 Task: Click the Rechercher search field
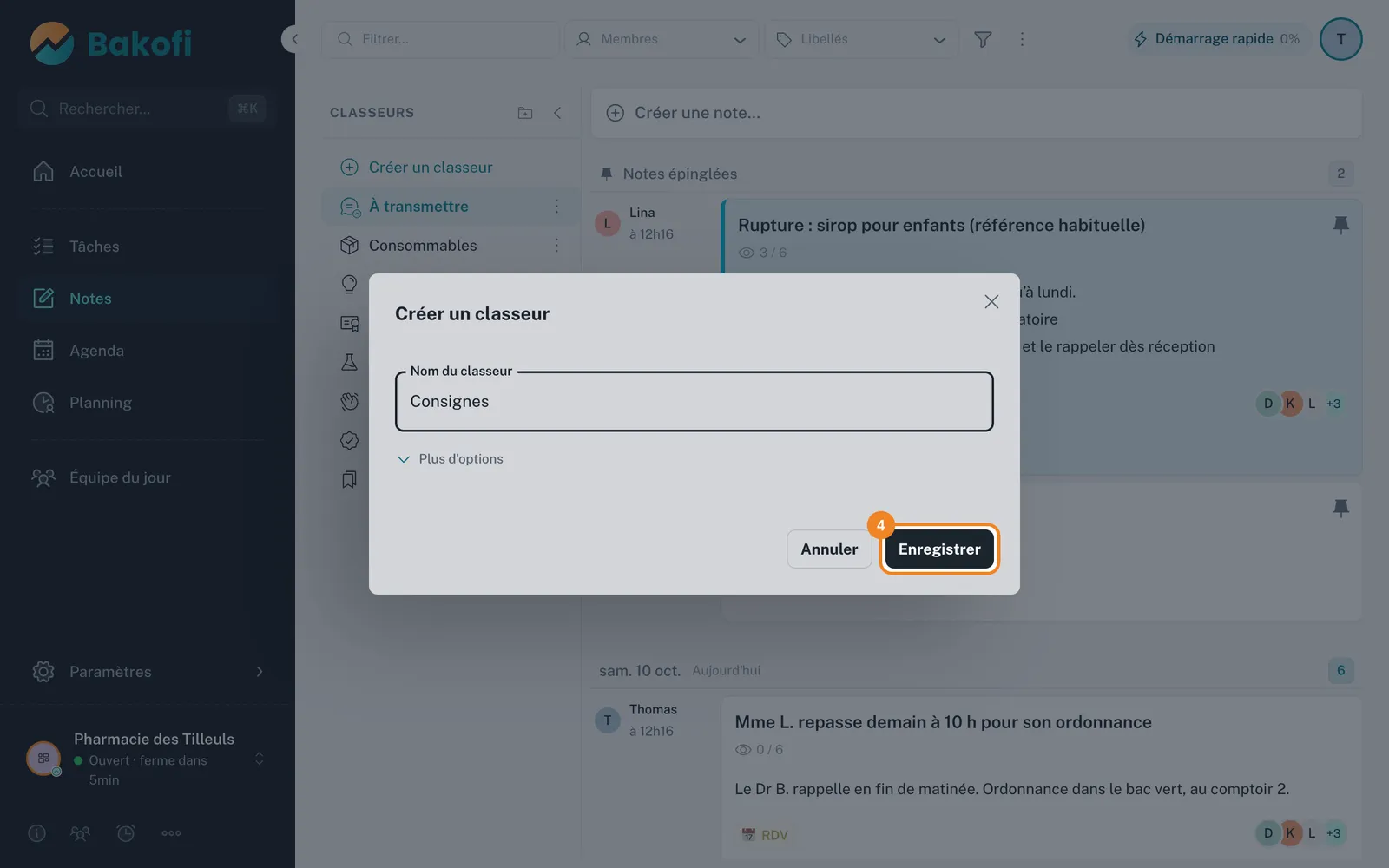pos(146,108)
